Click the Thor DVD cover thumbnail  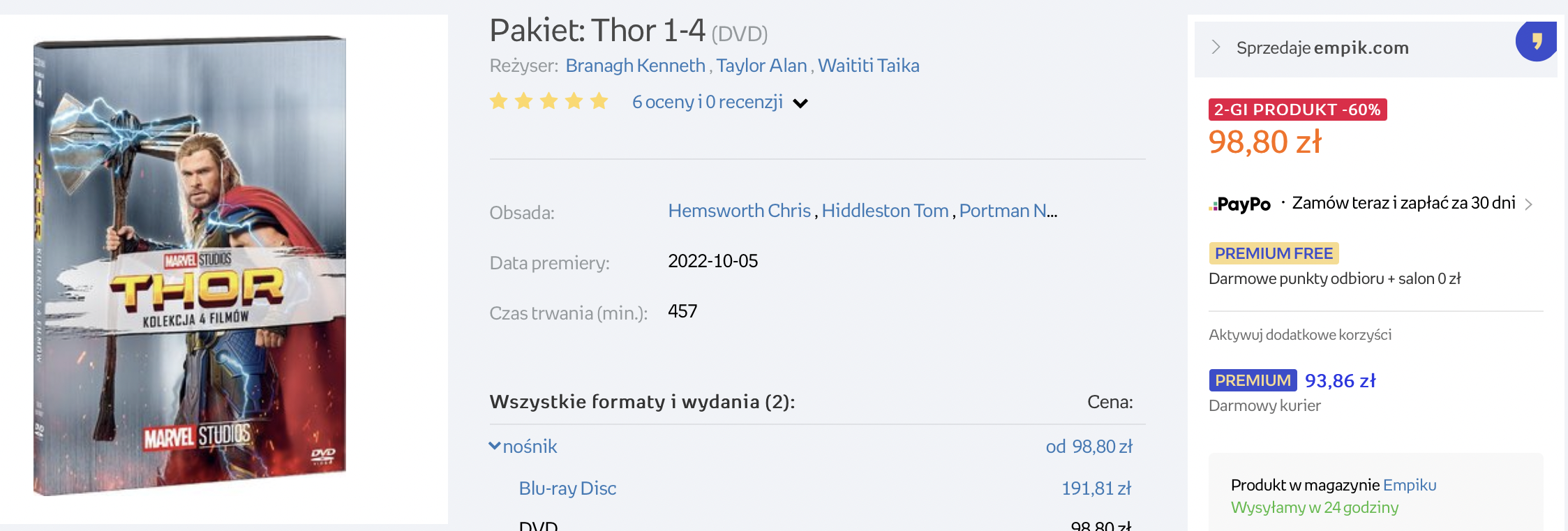point(190,265)
